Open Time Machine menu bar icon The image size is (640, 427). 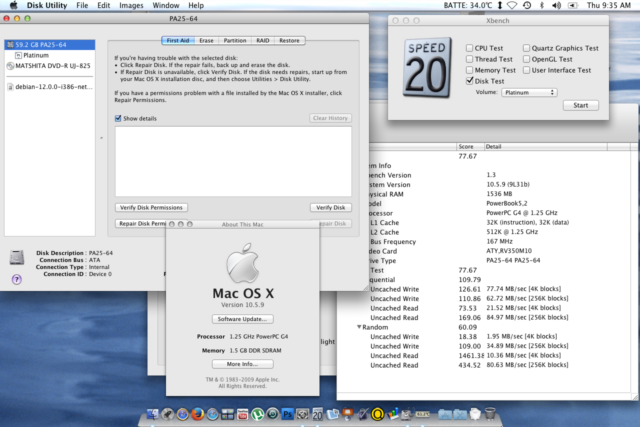(x=527, y=5)
